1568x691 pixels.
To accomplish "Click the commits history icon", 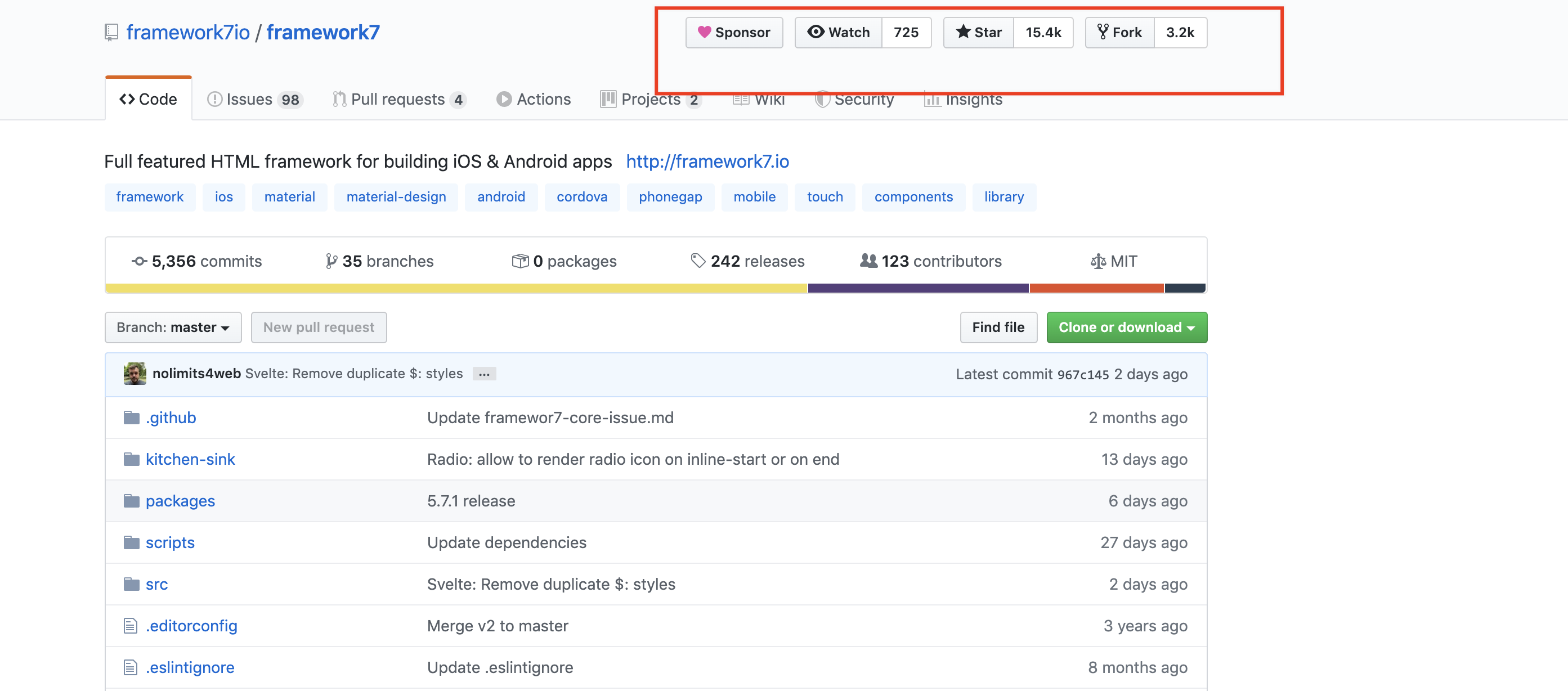I will tap(140, 261).
